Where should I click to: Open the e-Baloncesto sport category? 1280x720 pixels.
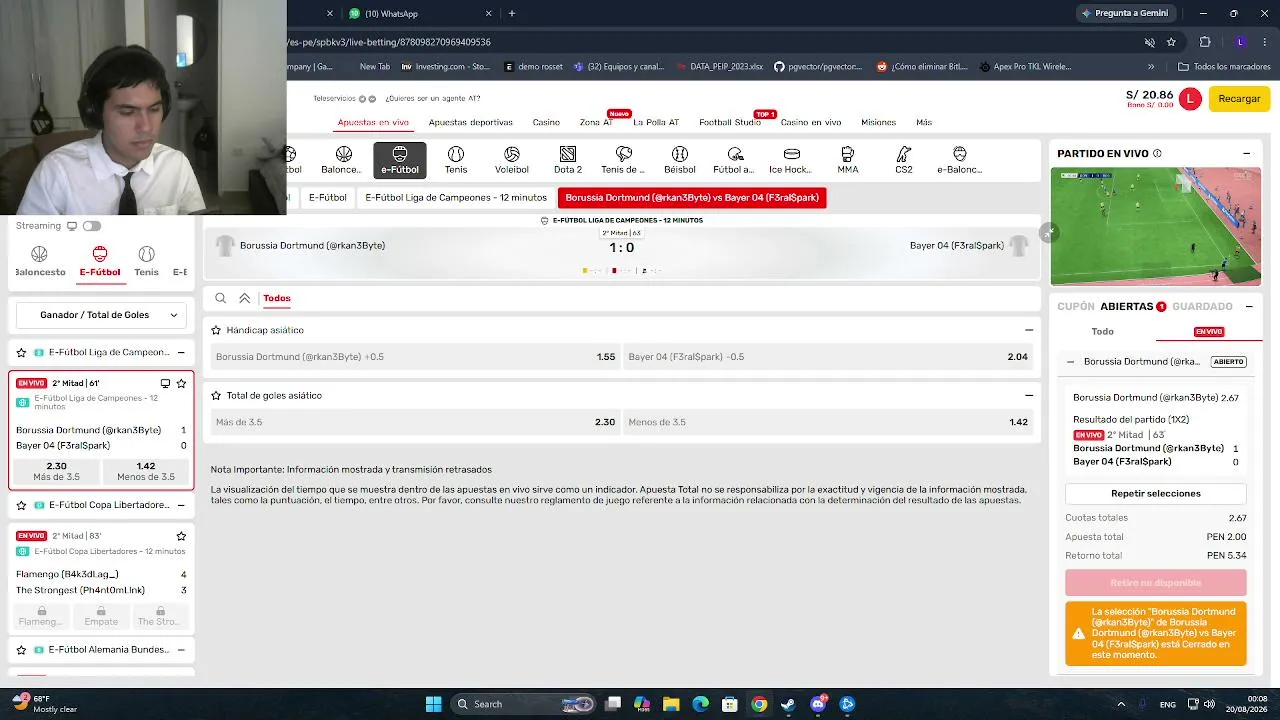coord(960,160)
